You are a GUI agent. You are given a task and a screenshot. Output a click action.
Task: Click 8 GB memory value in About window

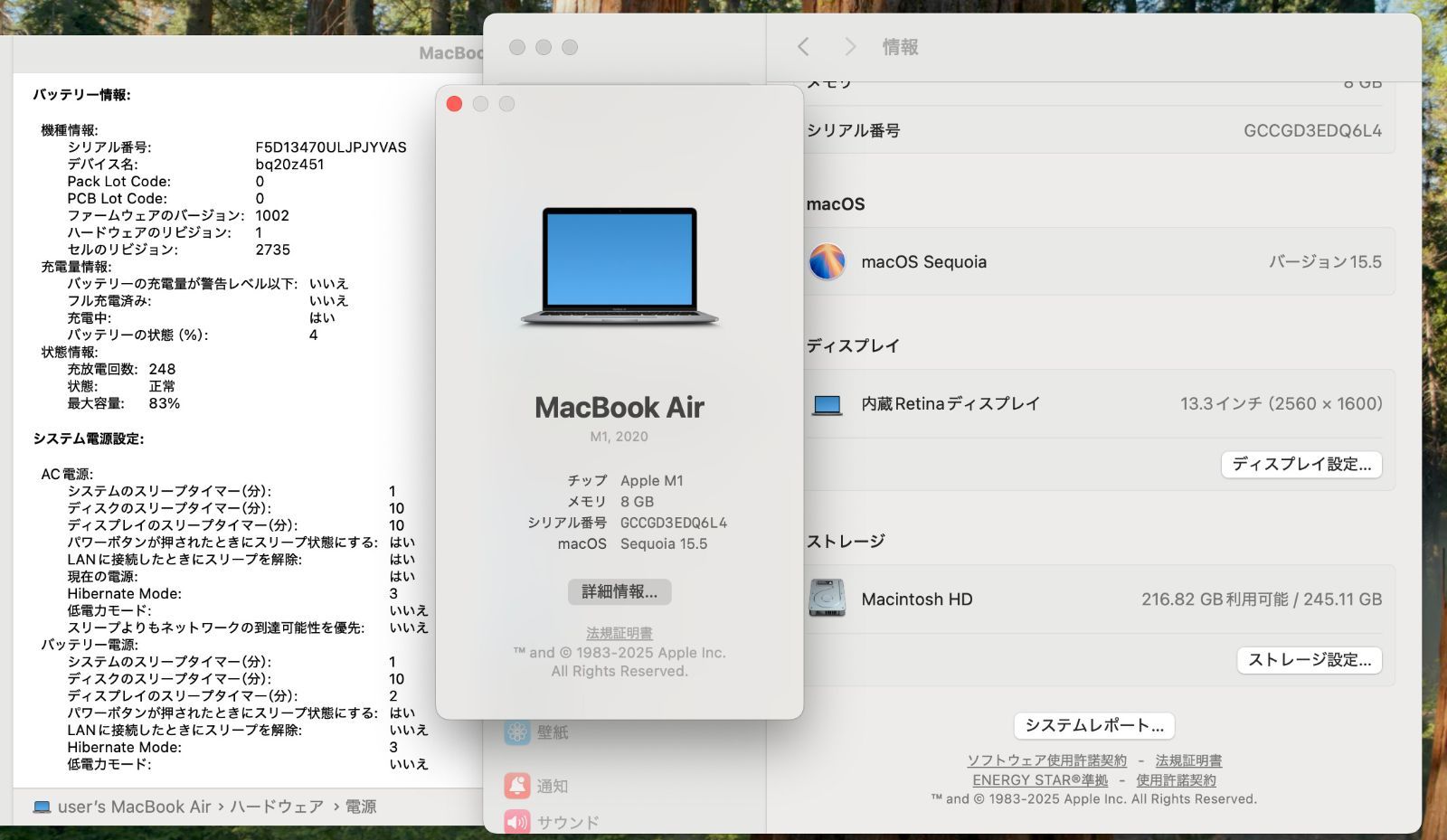pos(637,502)
